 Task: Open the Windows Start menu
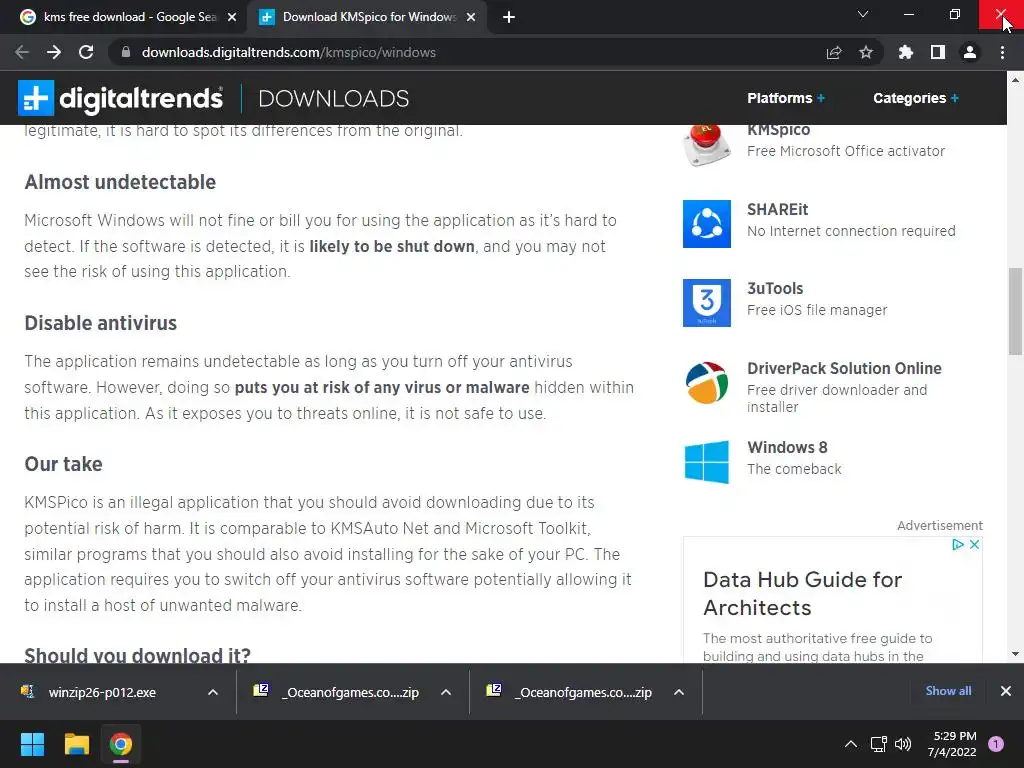(33, 744)
